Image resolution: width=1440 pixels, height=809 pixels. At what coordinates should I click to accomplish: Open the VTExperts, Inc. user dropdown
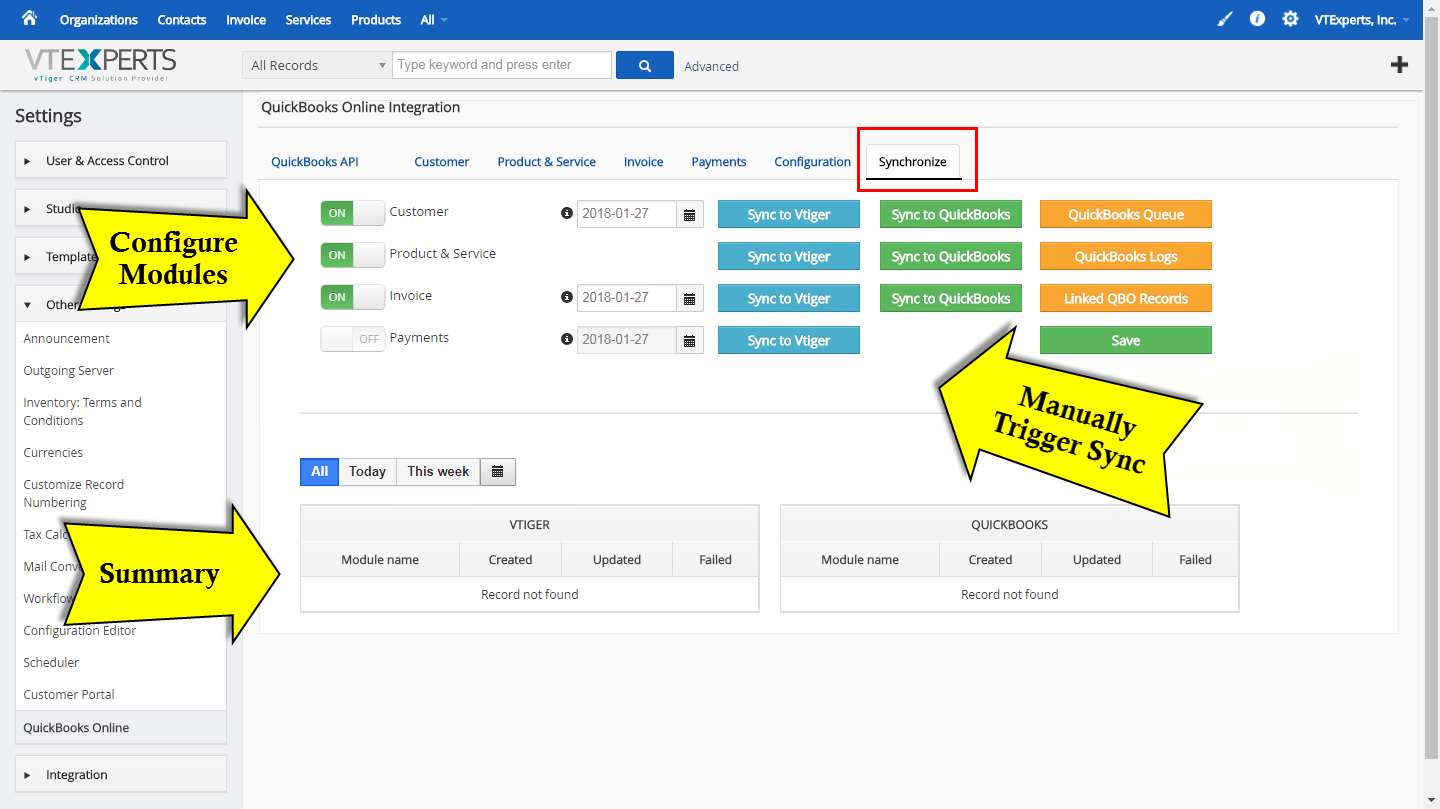coord(1362,20)
